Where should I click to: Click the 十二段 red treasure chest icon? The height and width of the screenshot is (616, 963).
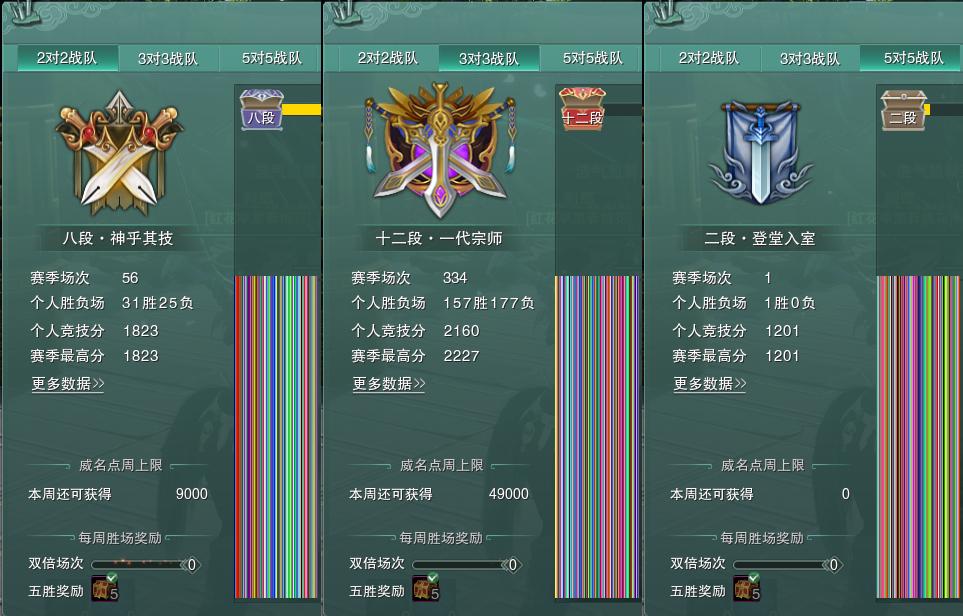pyautogui.click(x=582, y=109)
